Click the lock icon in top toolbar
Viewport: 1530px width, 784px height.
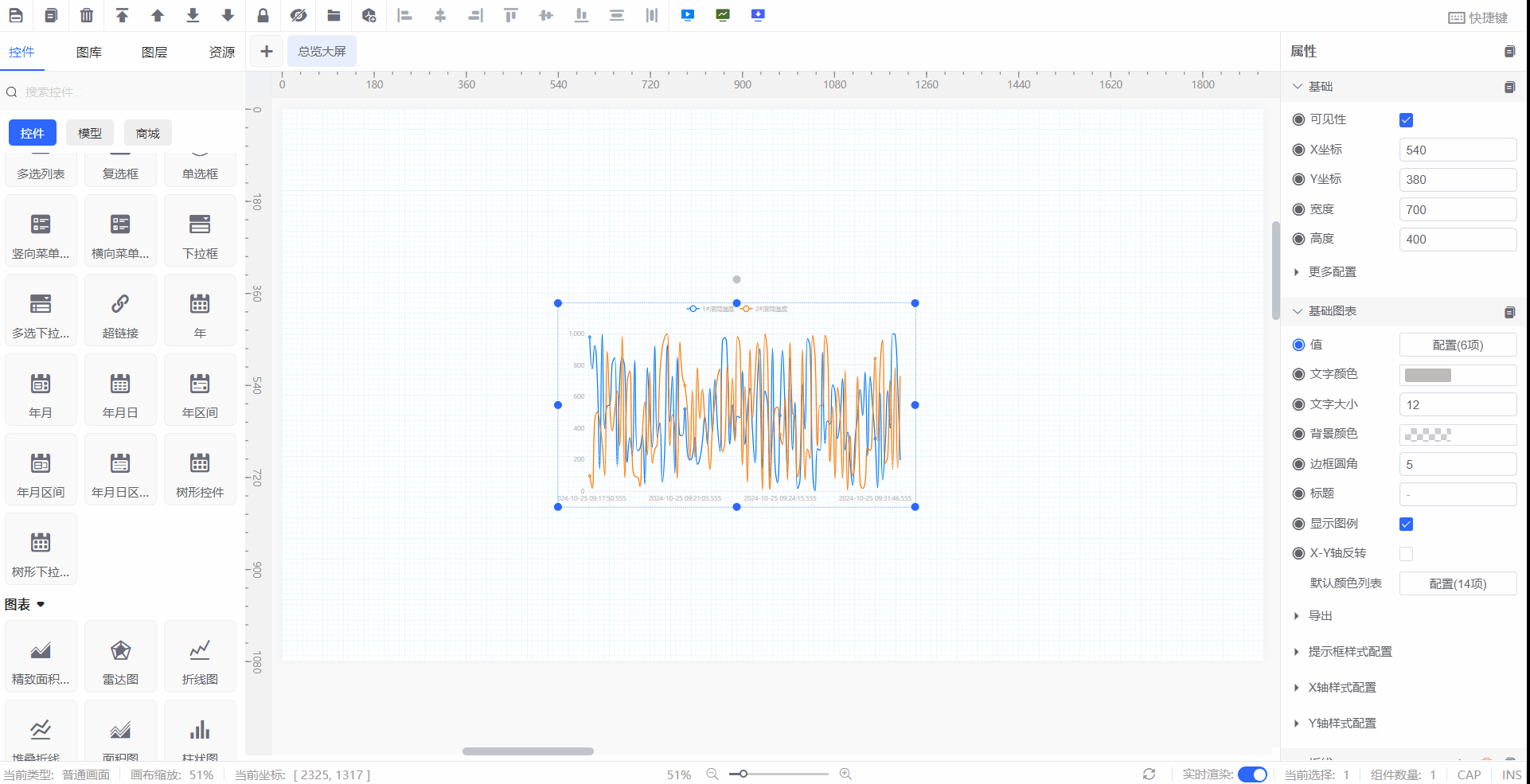click(x=263, y=15)
